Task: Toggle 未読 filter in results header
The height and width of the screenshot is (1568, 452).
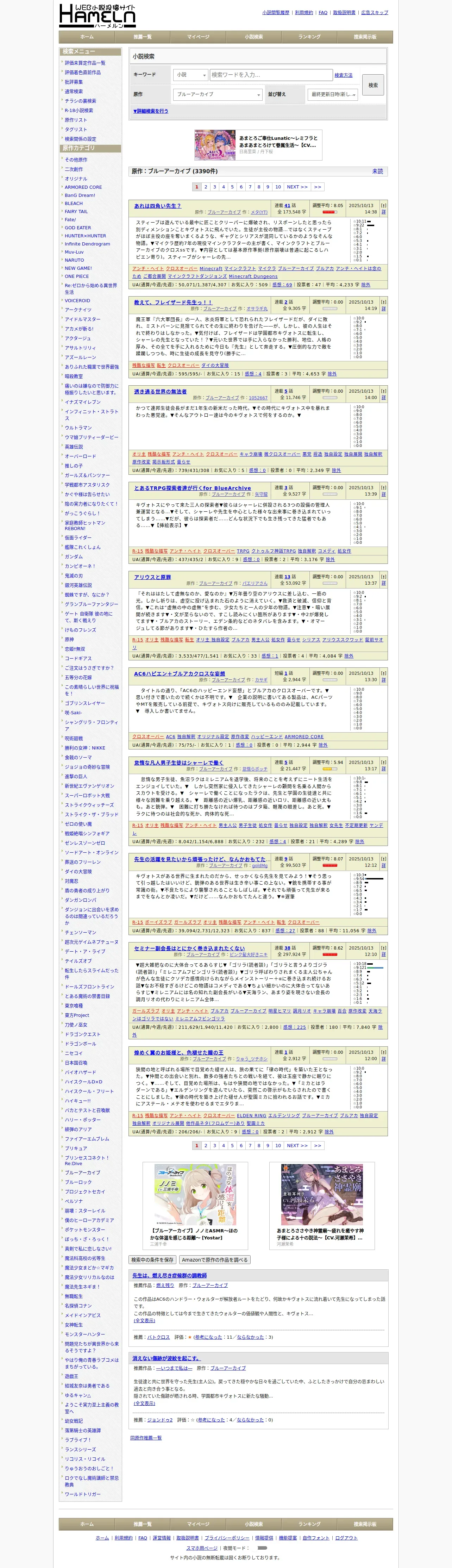Action: [x=378, y=172]
